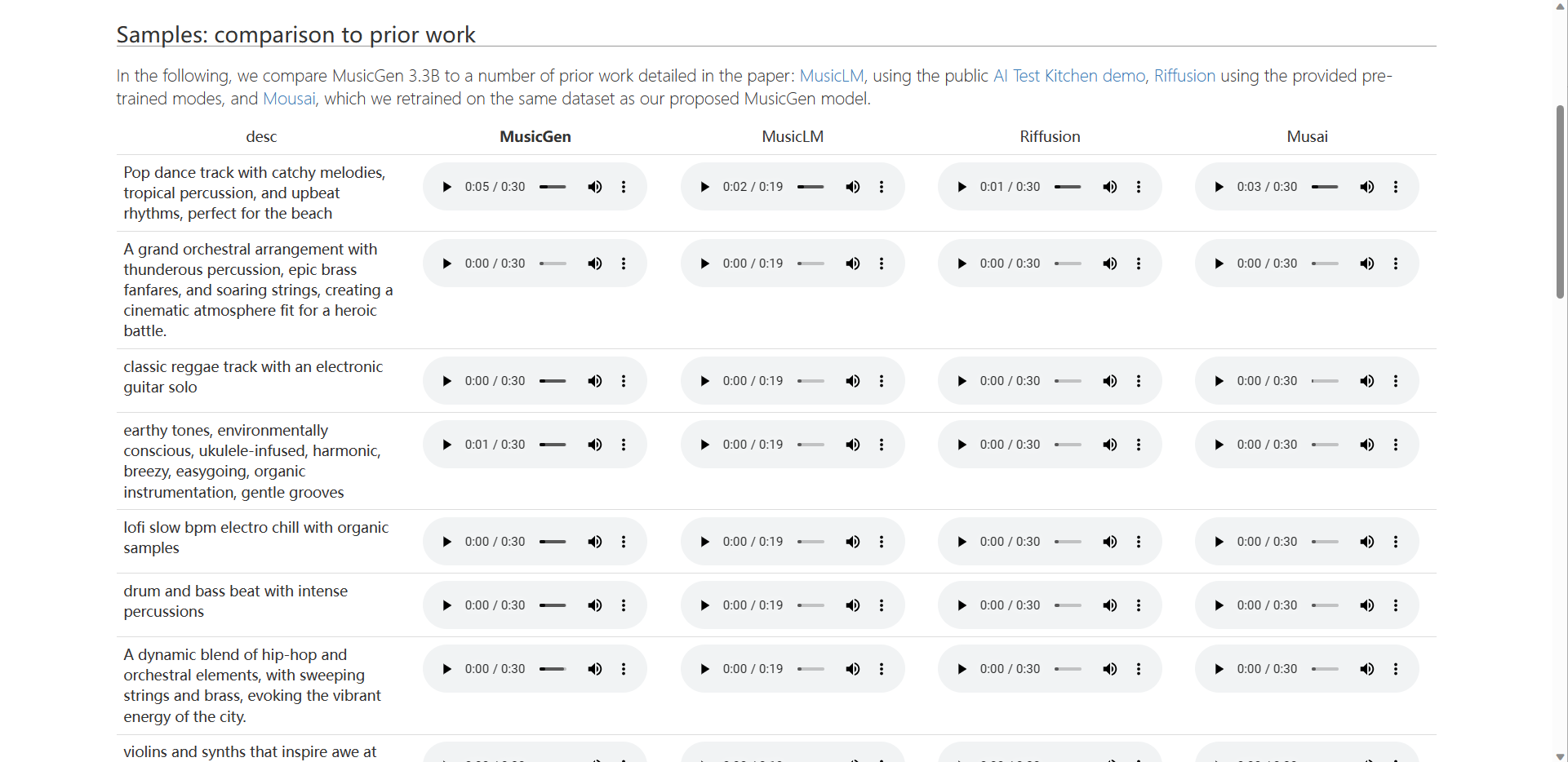Play MusicLM classic reggae track sample
Viewport: 1568px width, 762px height.
point(704,381)
